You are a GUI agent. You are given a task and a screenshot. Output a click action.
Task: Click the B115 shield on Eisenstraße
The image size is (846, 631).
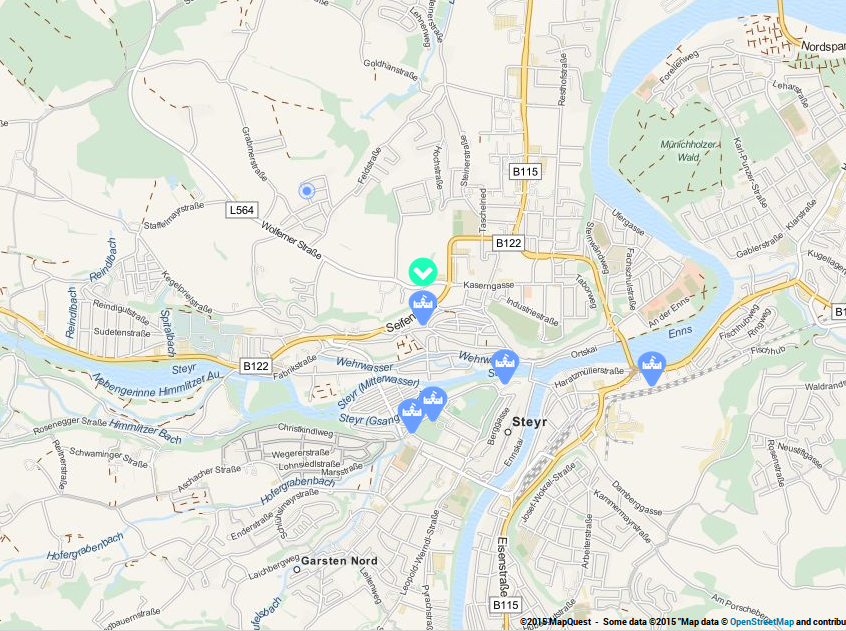tap(506, 605)
